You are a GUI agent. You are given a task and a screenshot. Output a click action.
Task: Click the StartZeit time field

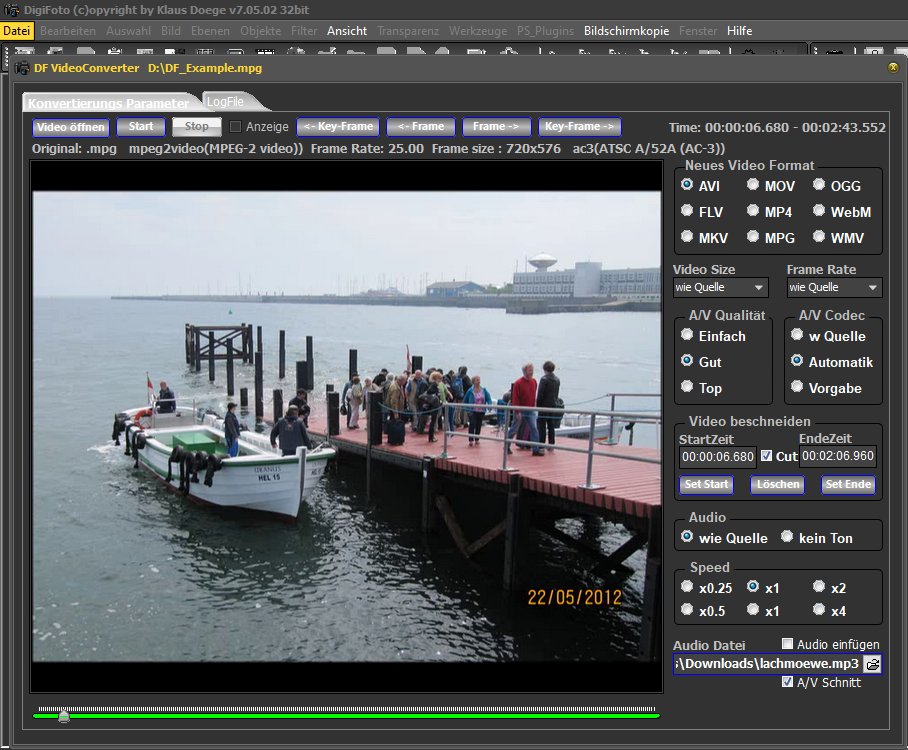tap(717, 457)
